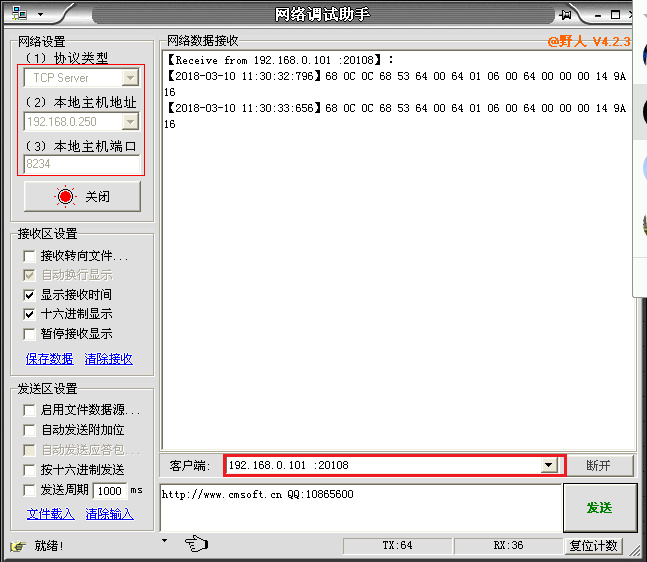Pin the window with the pushpin icon
Screen dimensions: 647x562
pyautogui.click(x=566, y=15)
